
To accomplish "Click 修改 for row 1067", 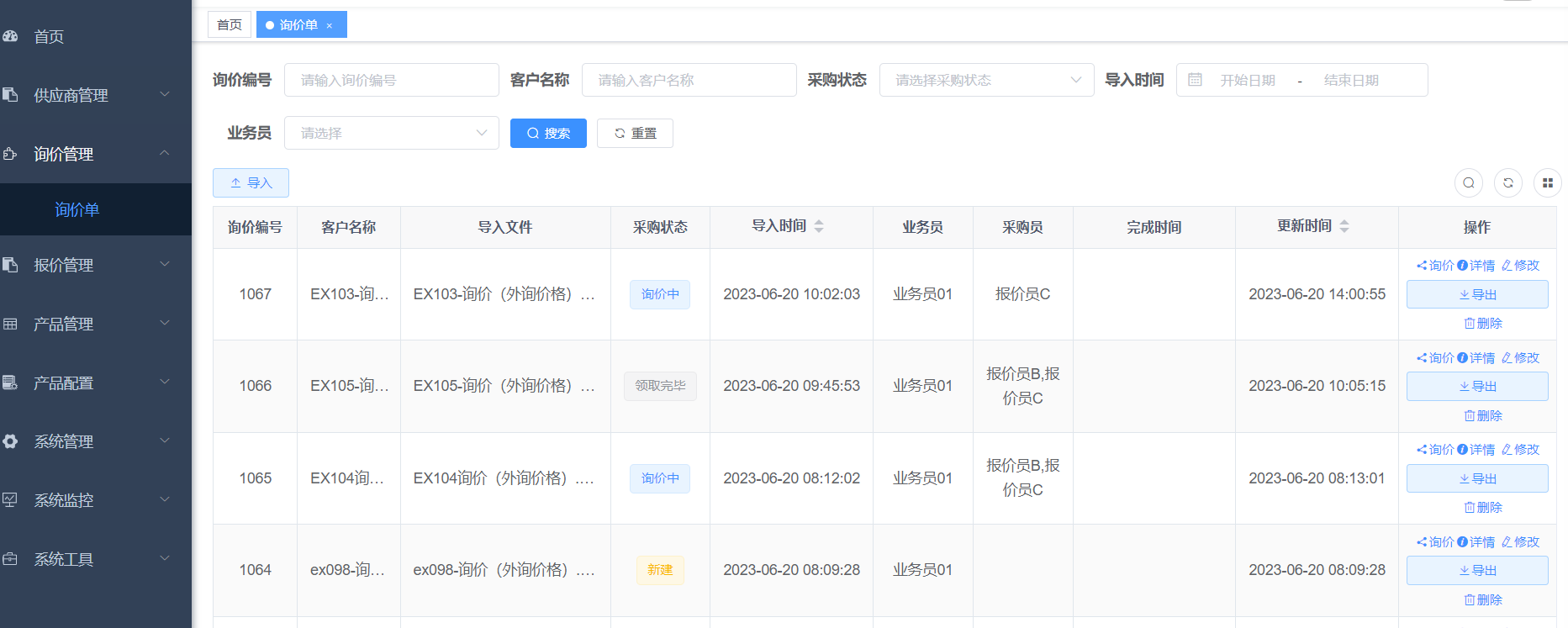I will [x=1520, y=265].
